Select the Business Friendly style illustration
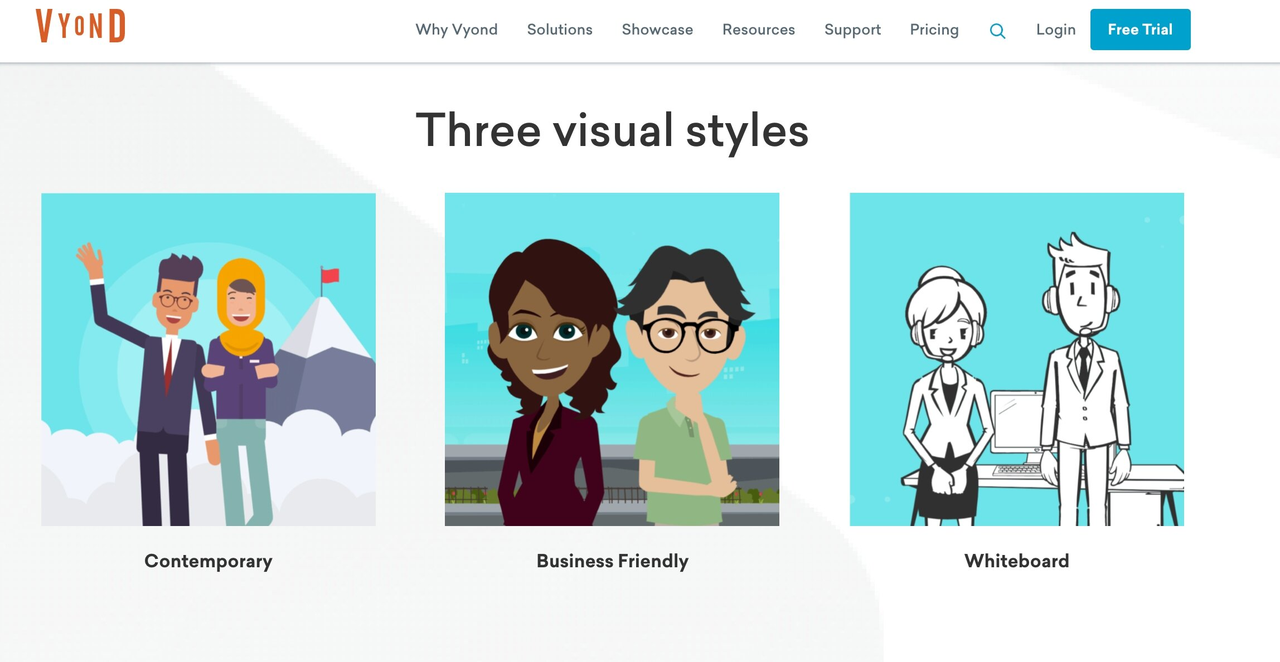The height and width of the screenshot is (662, 1280). coord(612,359)
